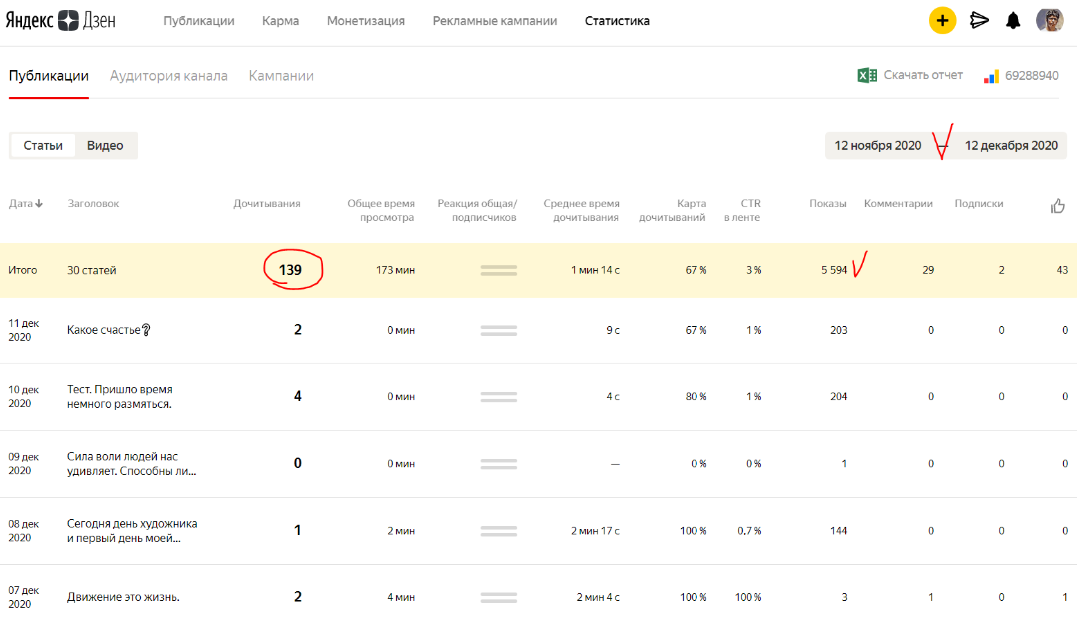
Task: Open article "Какое счастье"
Action: pyautogui.click(x=108, y=330)
